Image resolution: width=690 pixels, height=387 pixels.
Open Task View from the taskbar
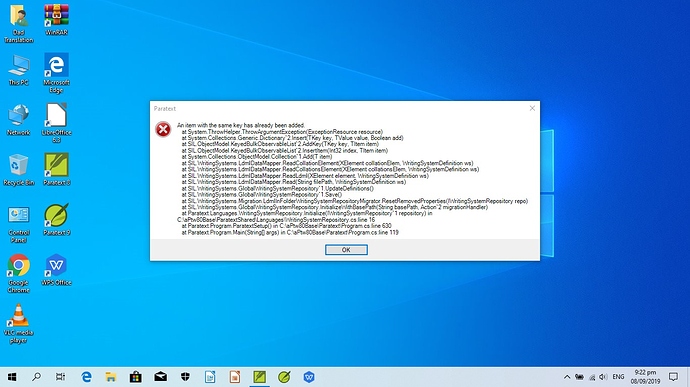click(60, 377)
